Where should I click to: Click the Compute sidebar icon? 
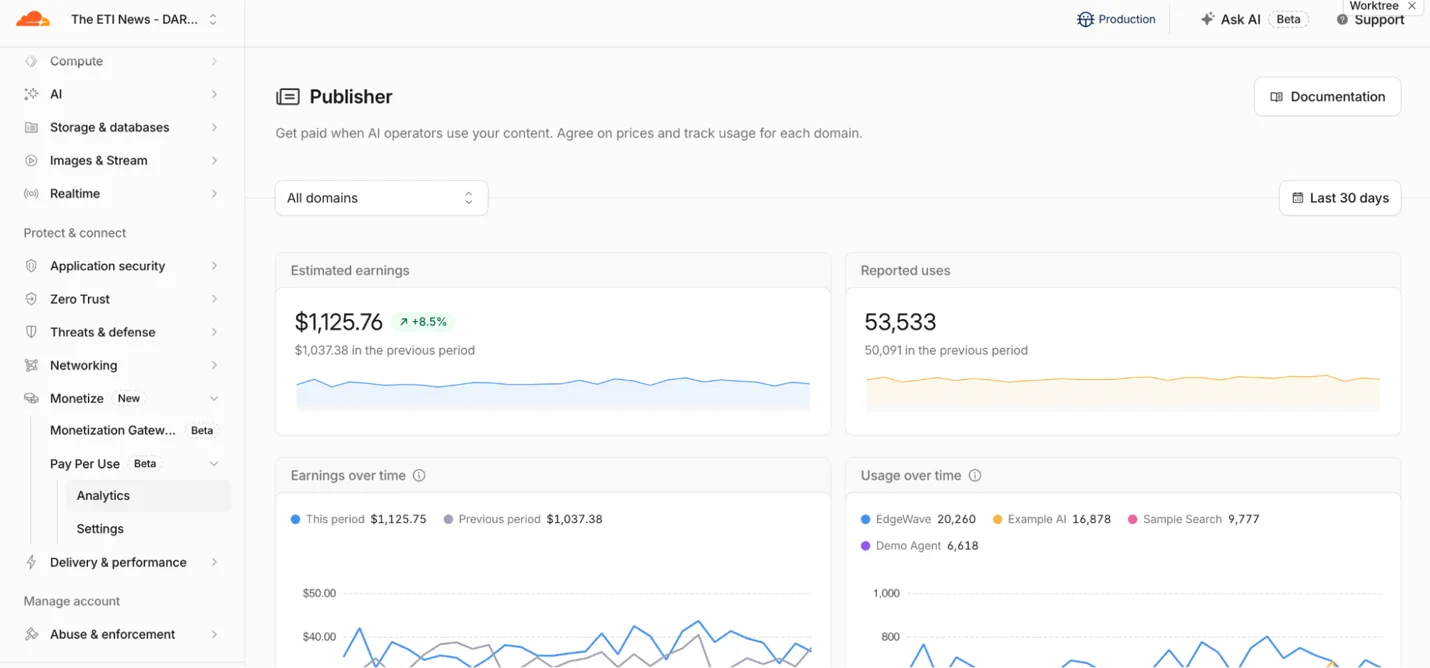tap(31, 61)
